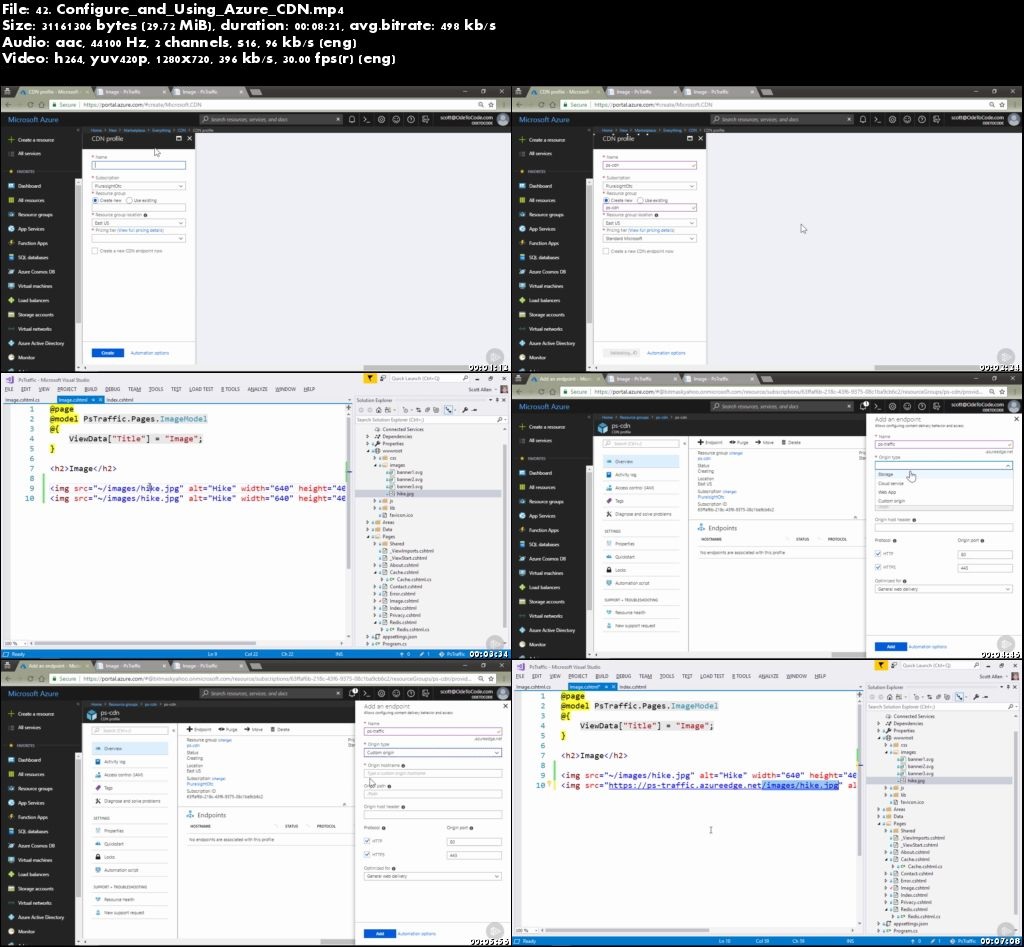
Task: Select the Use existing radio in the ps-cdn named form
Action: tap(640, 201)
